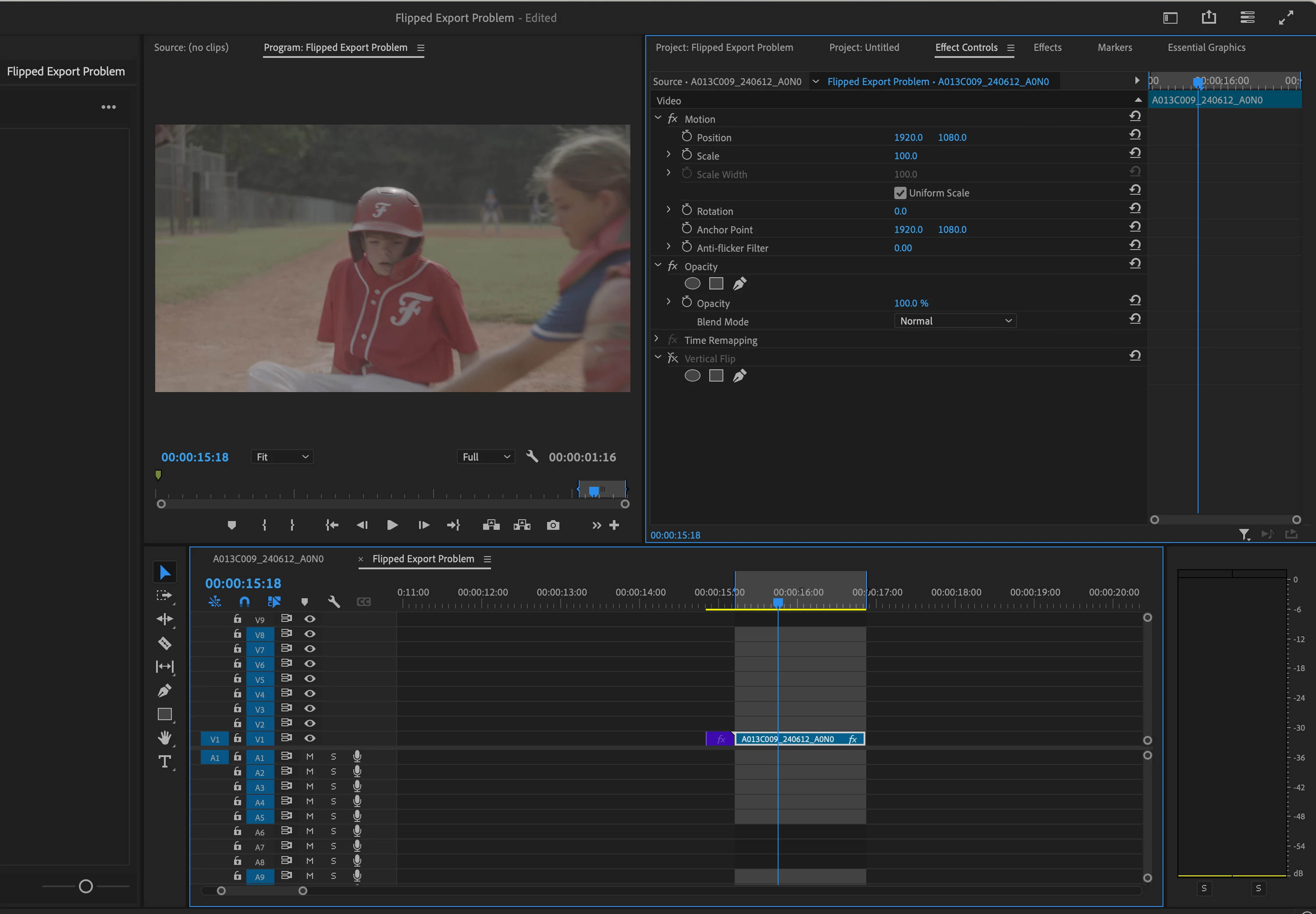Open the Fit zoom level dropdown
1316x914 pixels.
[x=281, y=457]
